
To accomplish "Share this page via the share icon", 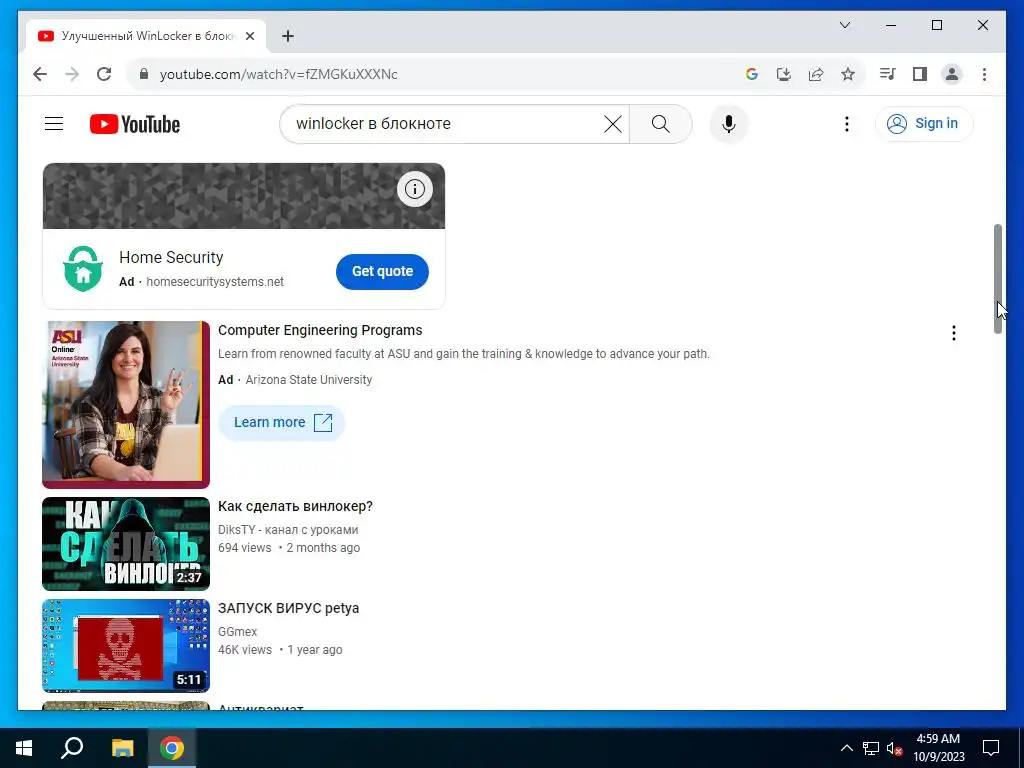I will [816, 74].
